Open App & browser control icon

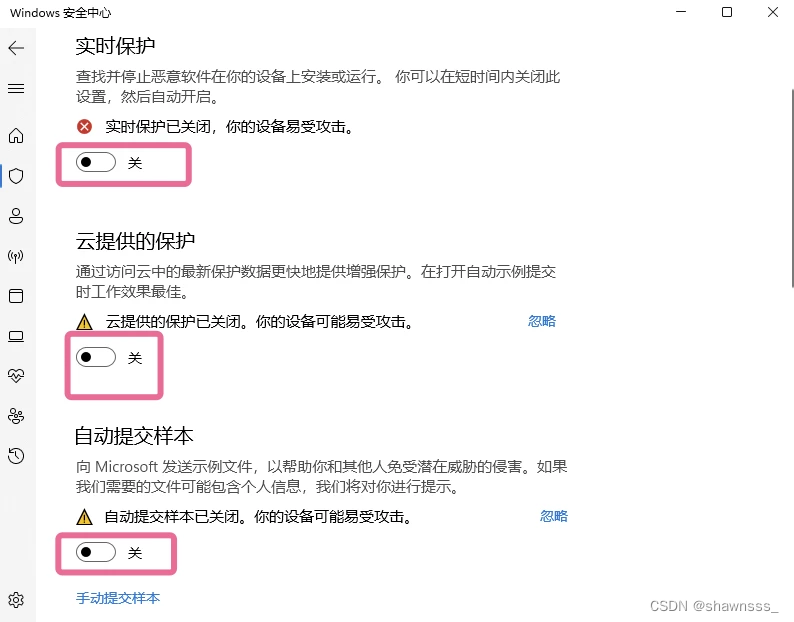16,296
